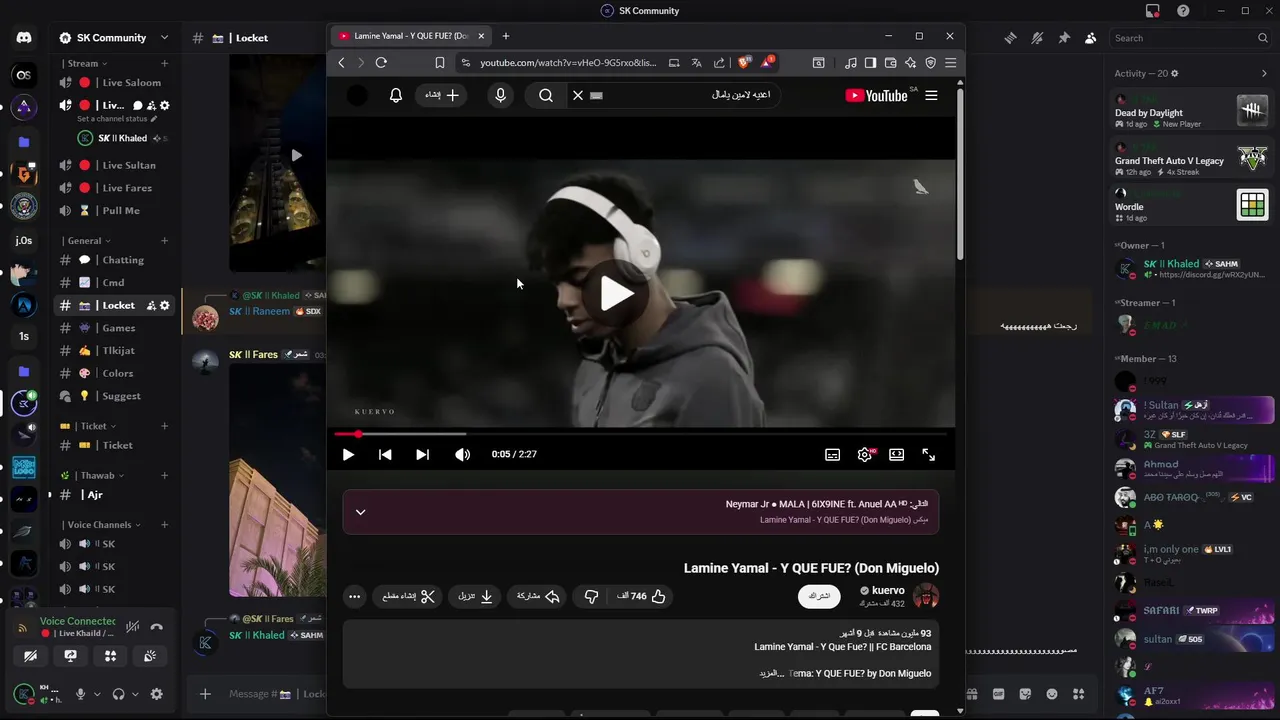Open the Suggest channel
Screen dimensions: 1280x720
(114, 396)
